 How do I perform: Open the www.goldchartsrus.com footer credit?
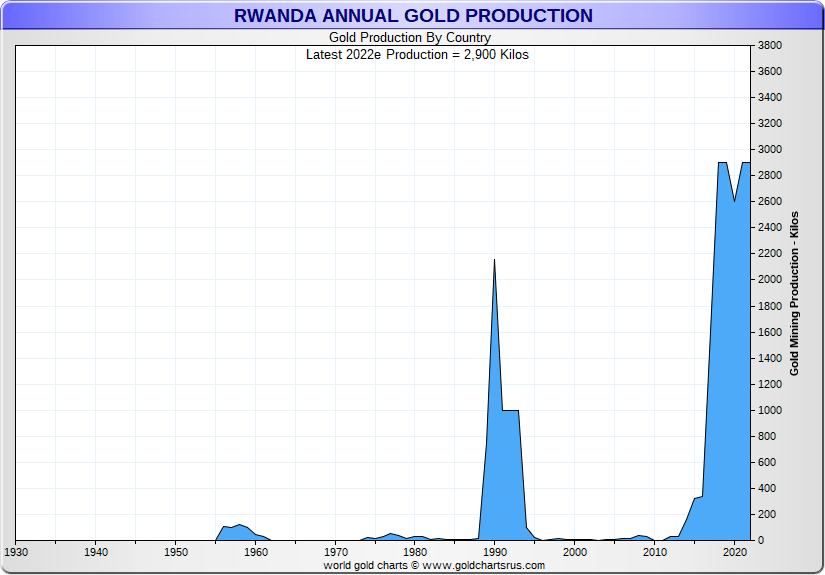click(434, 566)
